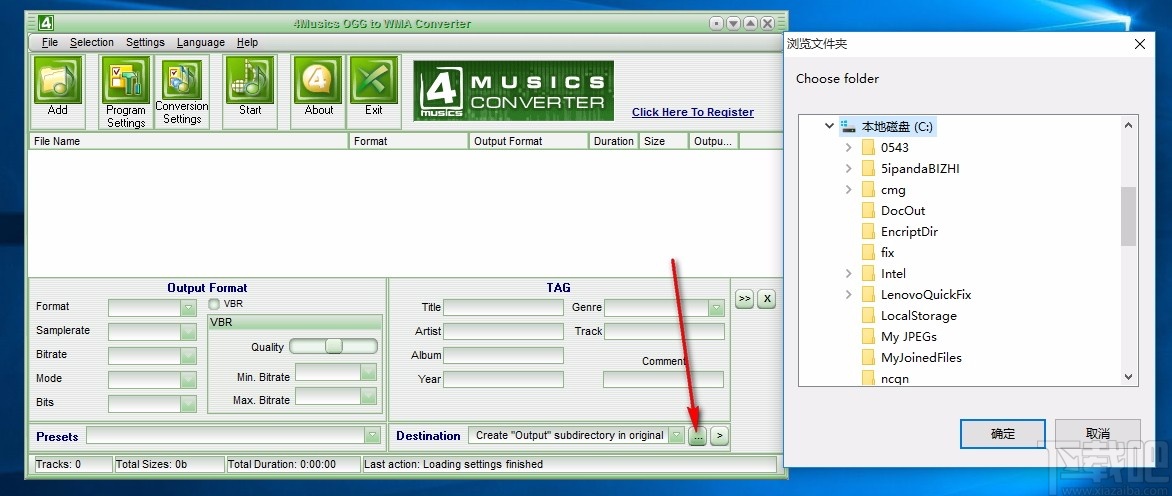Expand the 0543 folder node

[x=848, y=148]
